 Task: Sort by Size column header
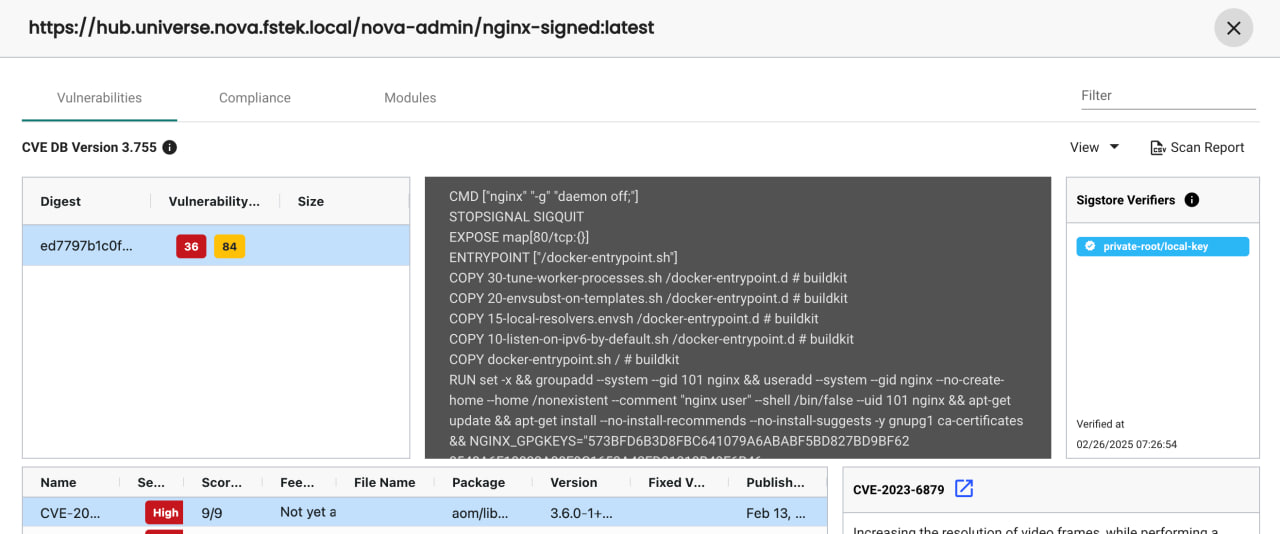coord(311,201)
